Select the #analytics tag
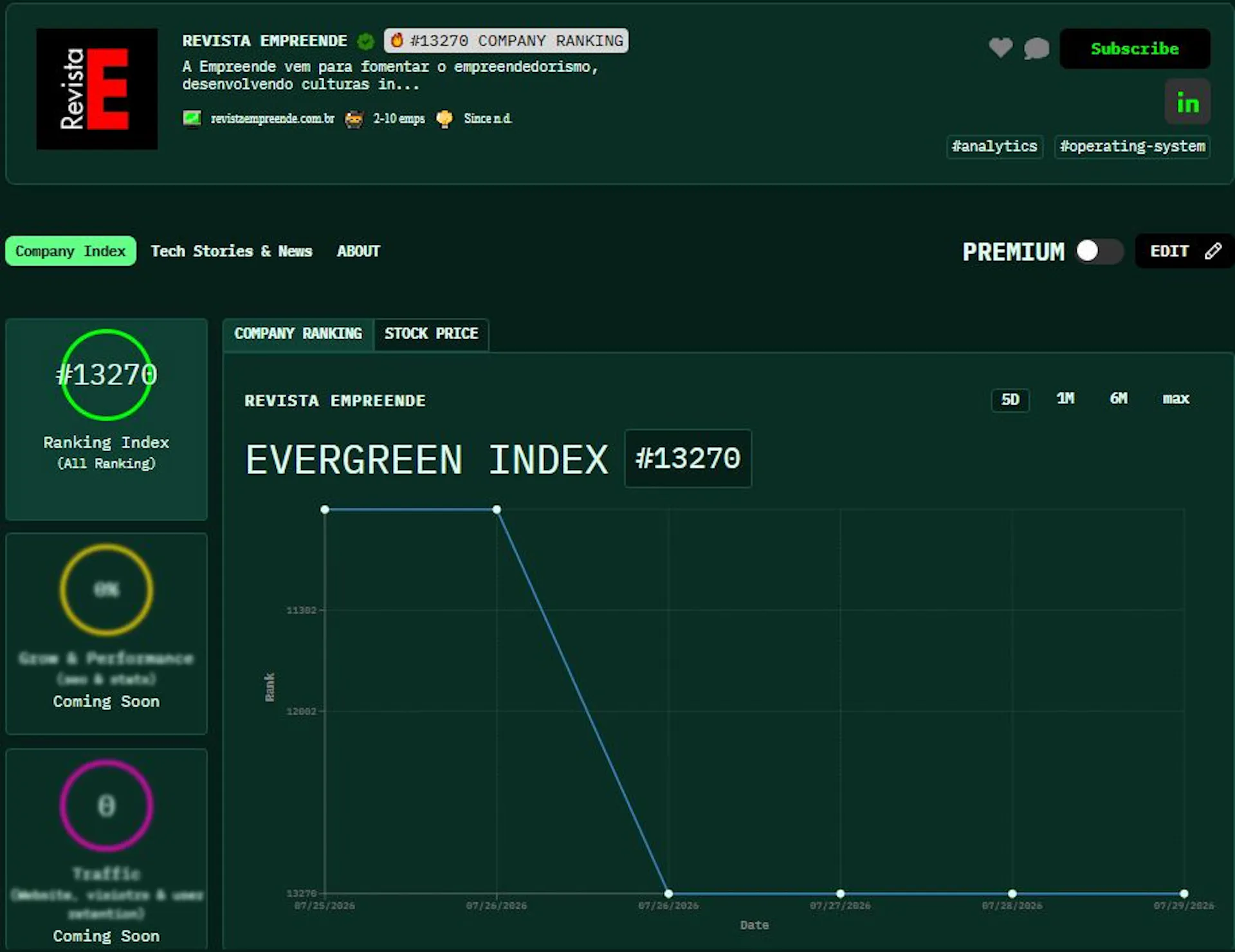1235x952 pixels. click(x=994, y=146)
